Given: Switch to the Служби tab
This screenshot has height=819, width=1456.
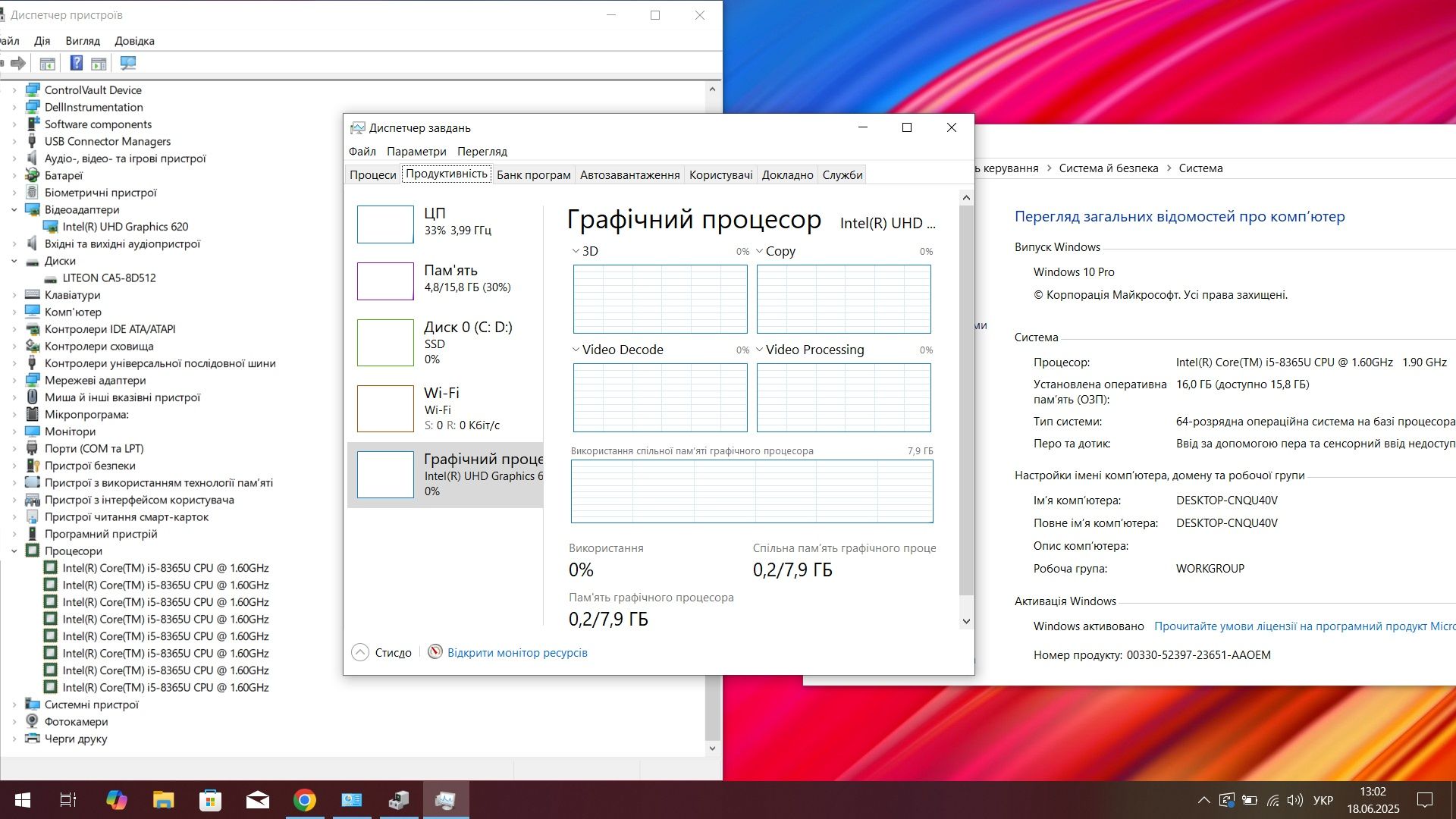Looking at the screenshot, I should (x=843, y=175).
